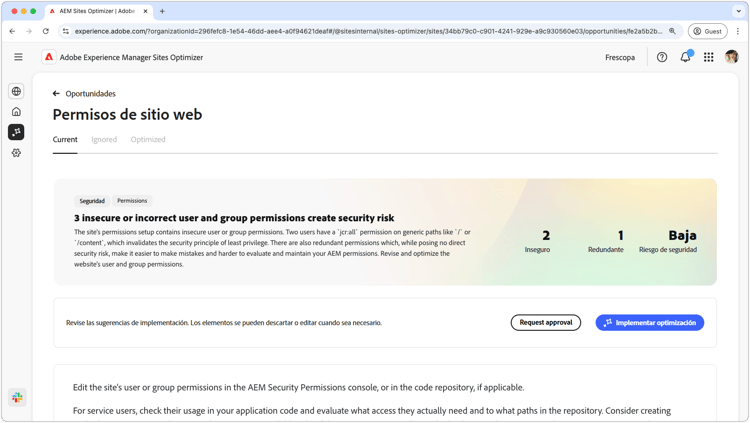The height and width of the screenshot is (423, 750).
Task: Click the browser back arrow
Action: coord(12,31)
